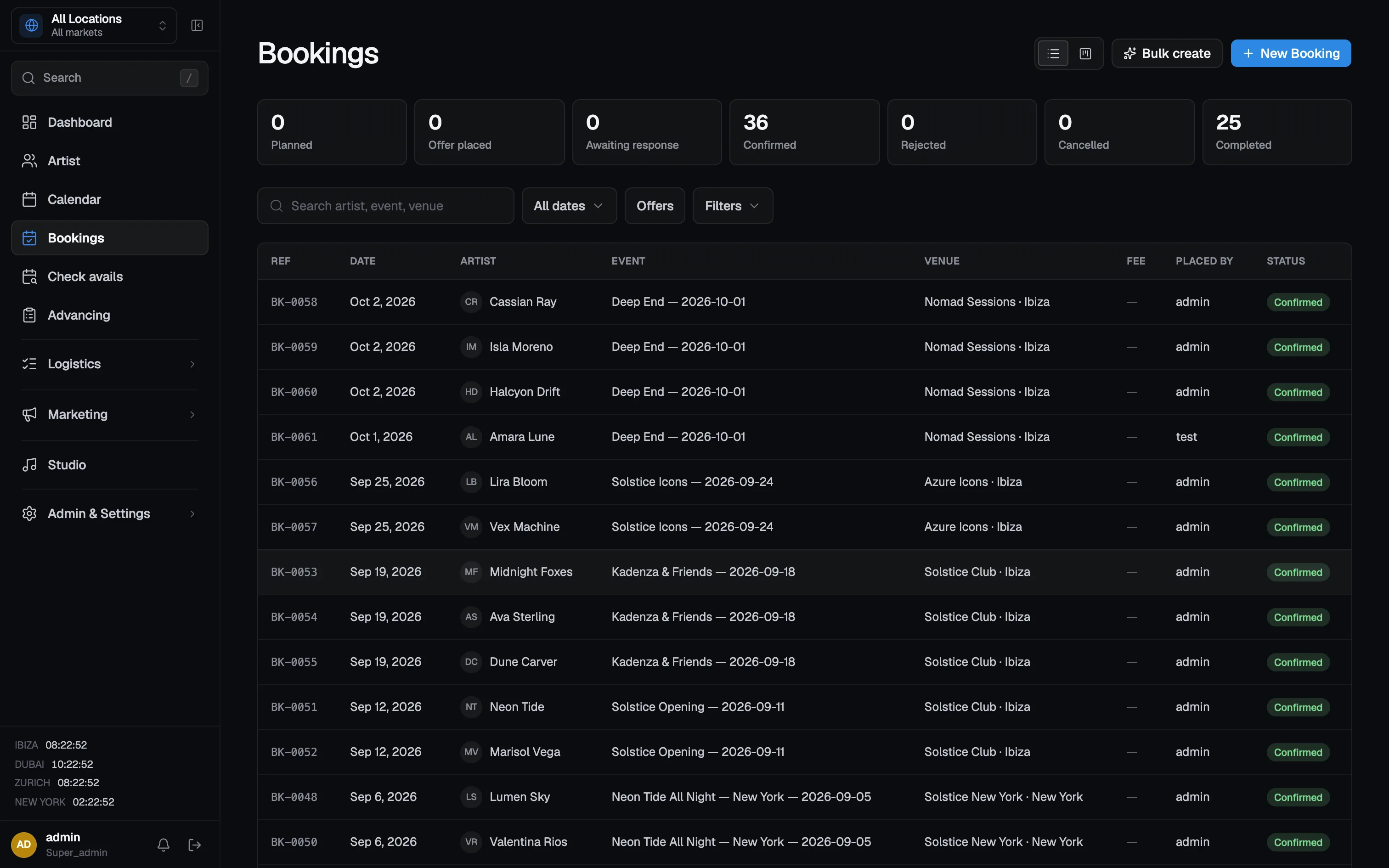
Task: Select Bookings in the sidebar
Action: 110,238
